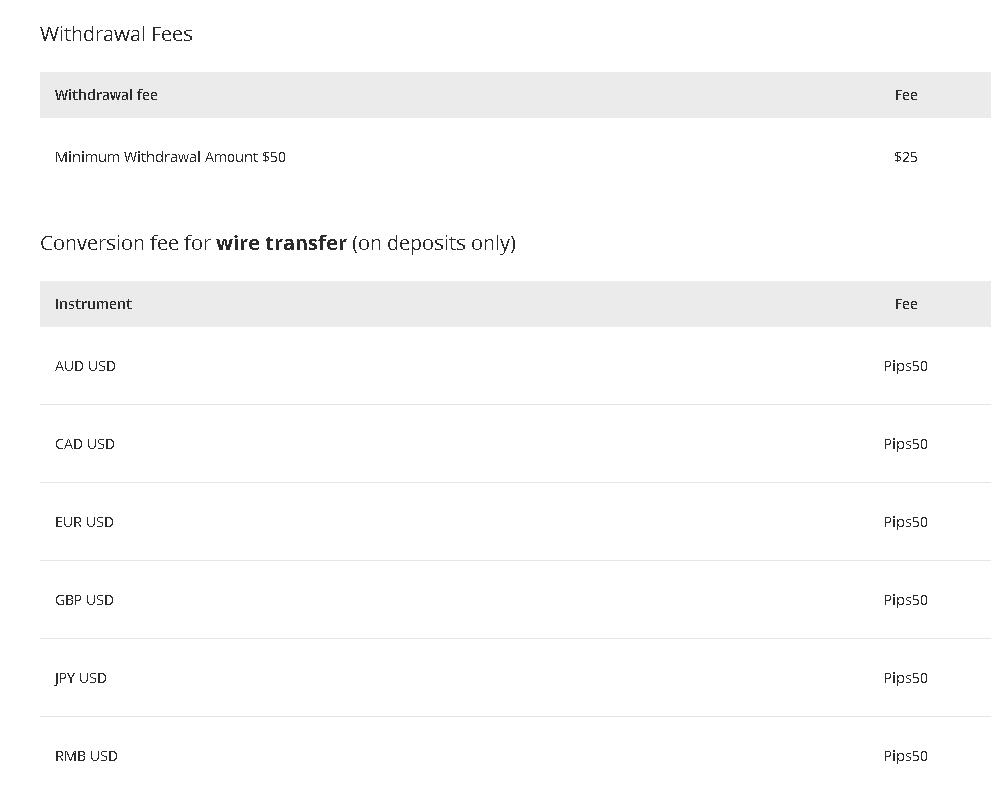Select the Pips50 fee for CAD USD
This screenshot has height=792, width=991.
[906, 444]
